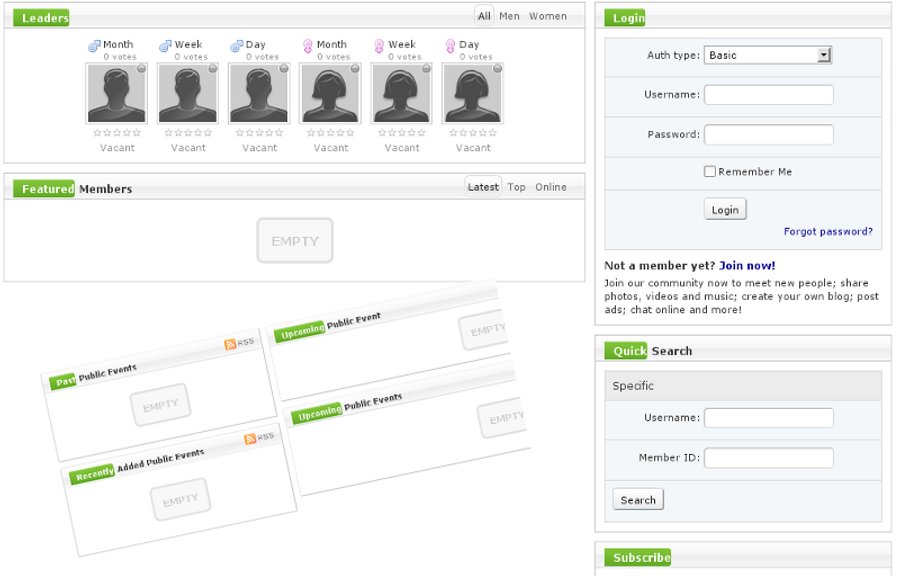The width and height of the screenshot is (900, 576).
Task: Open the female Day leader avatar
Action: point(472,94)
